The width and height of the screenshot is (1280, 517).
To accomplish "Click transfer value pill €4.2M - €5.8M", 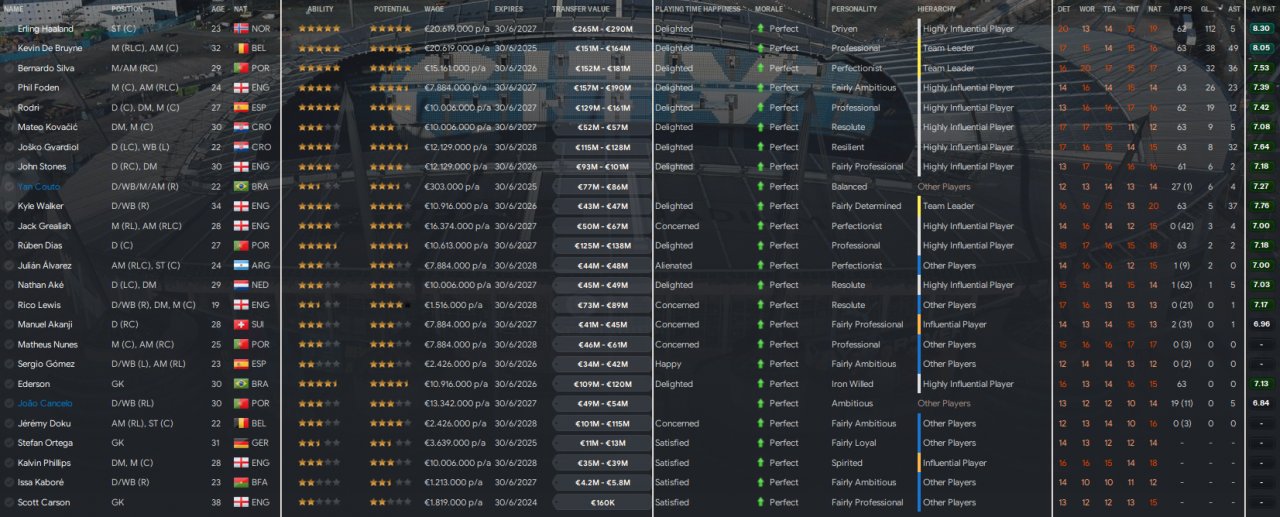I will (601, 482).
